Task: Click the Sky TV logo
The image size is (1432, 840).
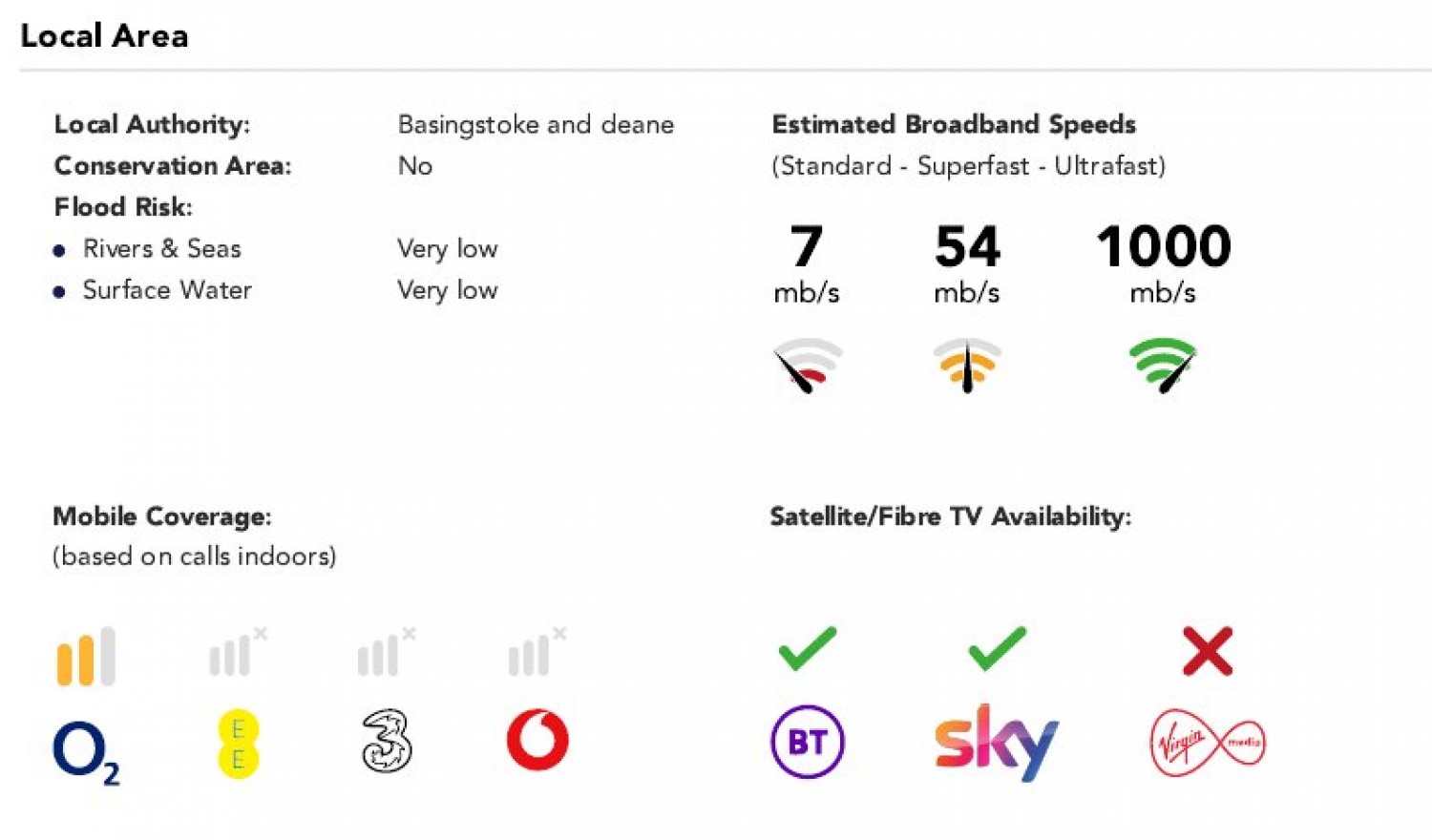Action: (996, 742)
